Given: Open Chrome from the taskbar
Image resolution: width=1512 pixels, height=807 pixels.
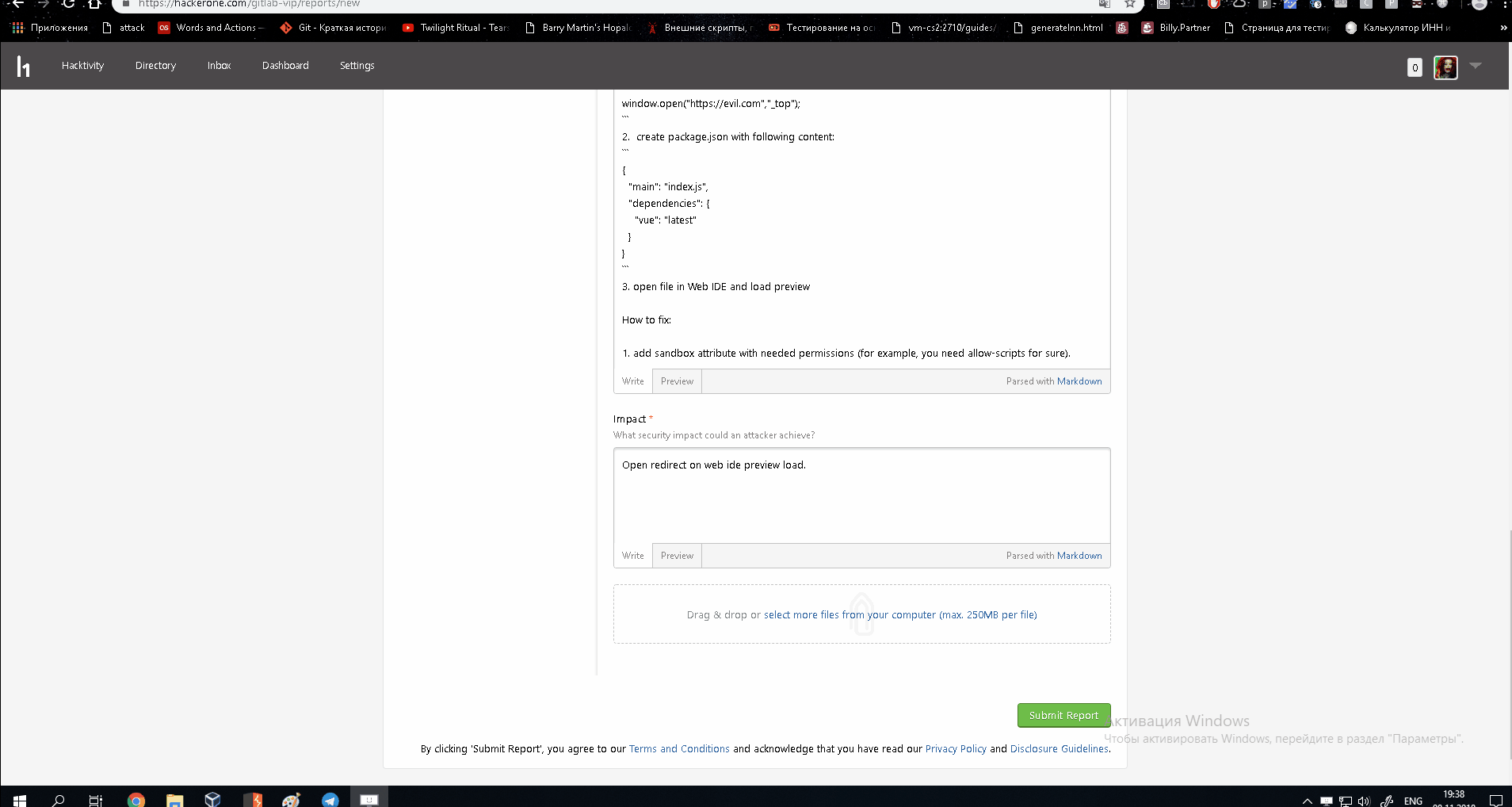Looking at the screenshot, I should (136, 799).
